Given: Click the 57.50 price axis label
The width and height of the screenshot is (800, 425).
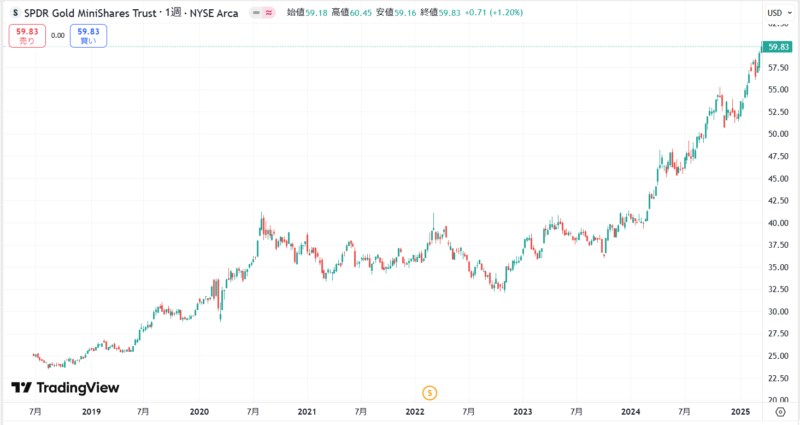Looking at the screenshot, I should tap(778, 67).
